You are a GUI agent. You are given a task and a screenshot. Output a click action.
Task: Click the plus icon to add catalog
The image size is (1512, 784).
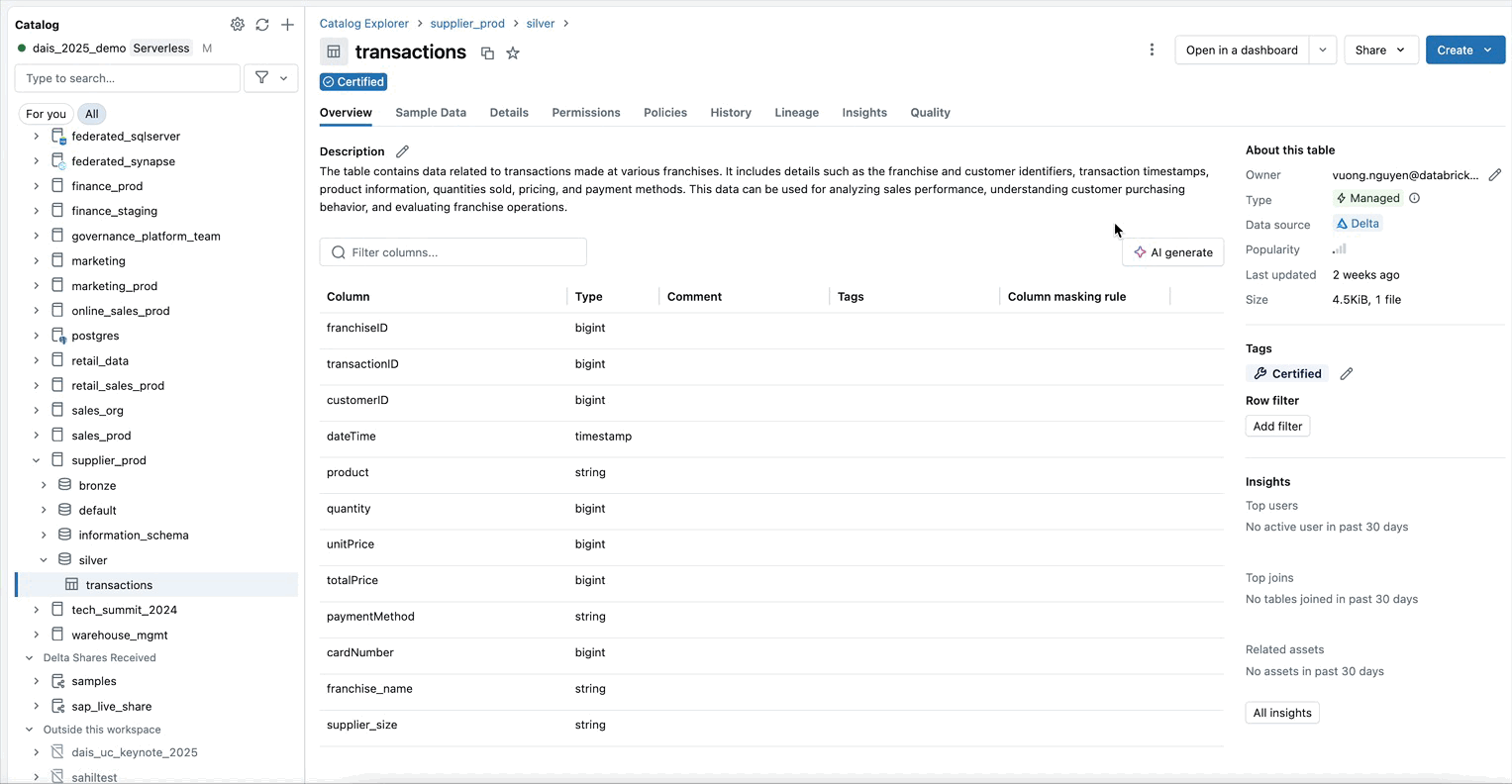[287, 25]
